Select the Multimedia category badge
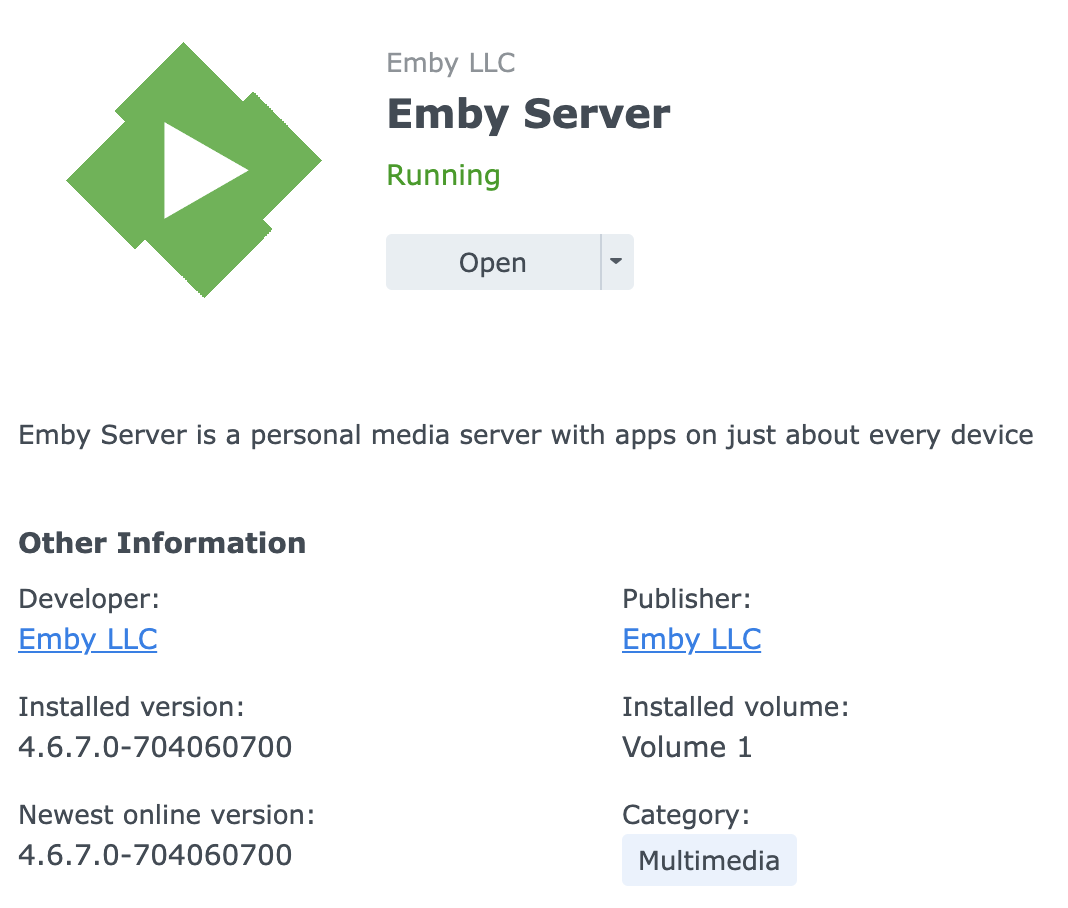1068x908 pixels. [x=709, y=859]
